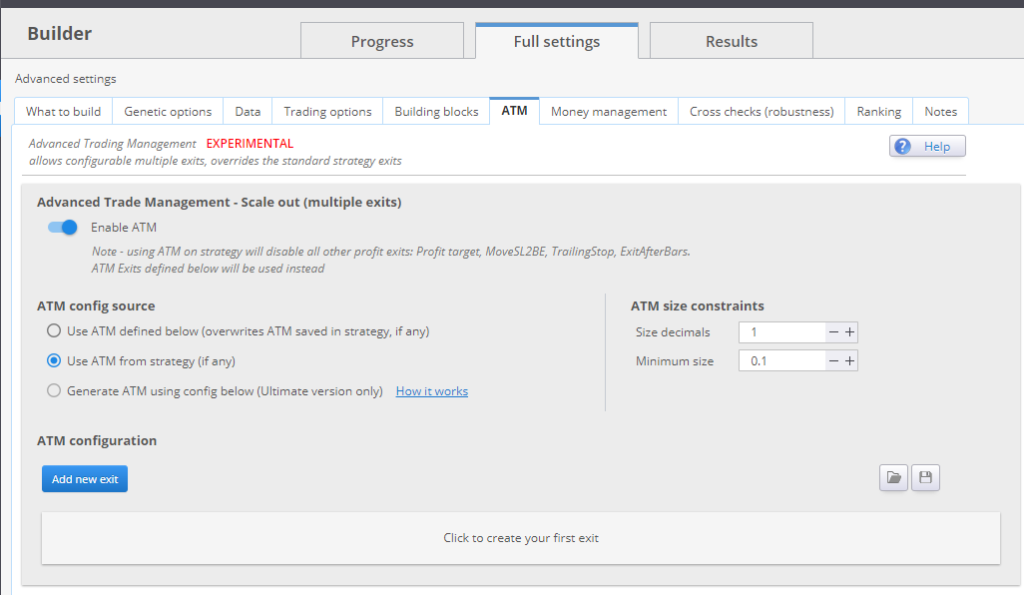Screen dimensions: 1024x595
Task: Increase Size decimals with plus button
Action: tap(850, 333)
